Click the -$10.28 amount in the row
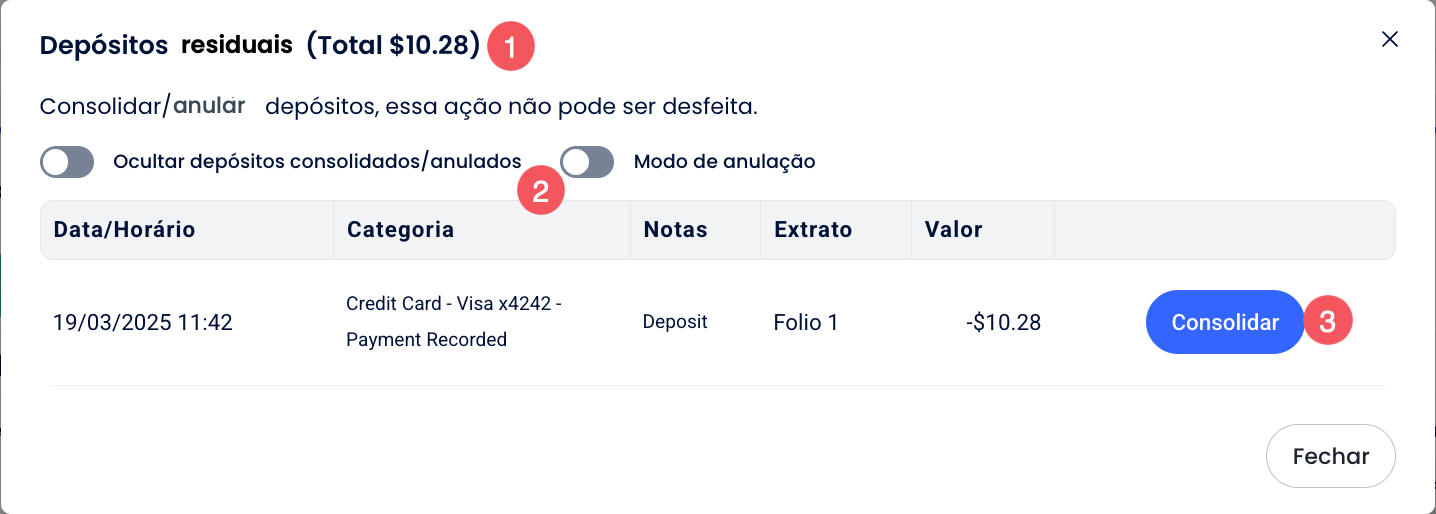 click(x=1002, y=323)
